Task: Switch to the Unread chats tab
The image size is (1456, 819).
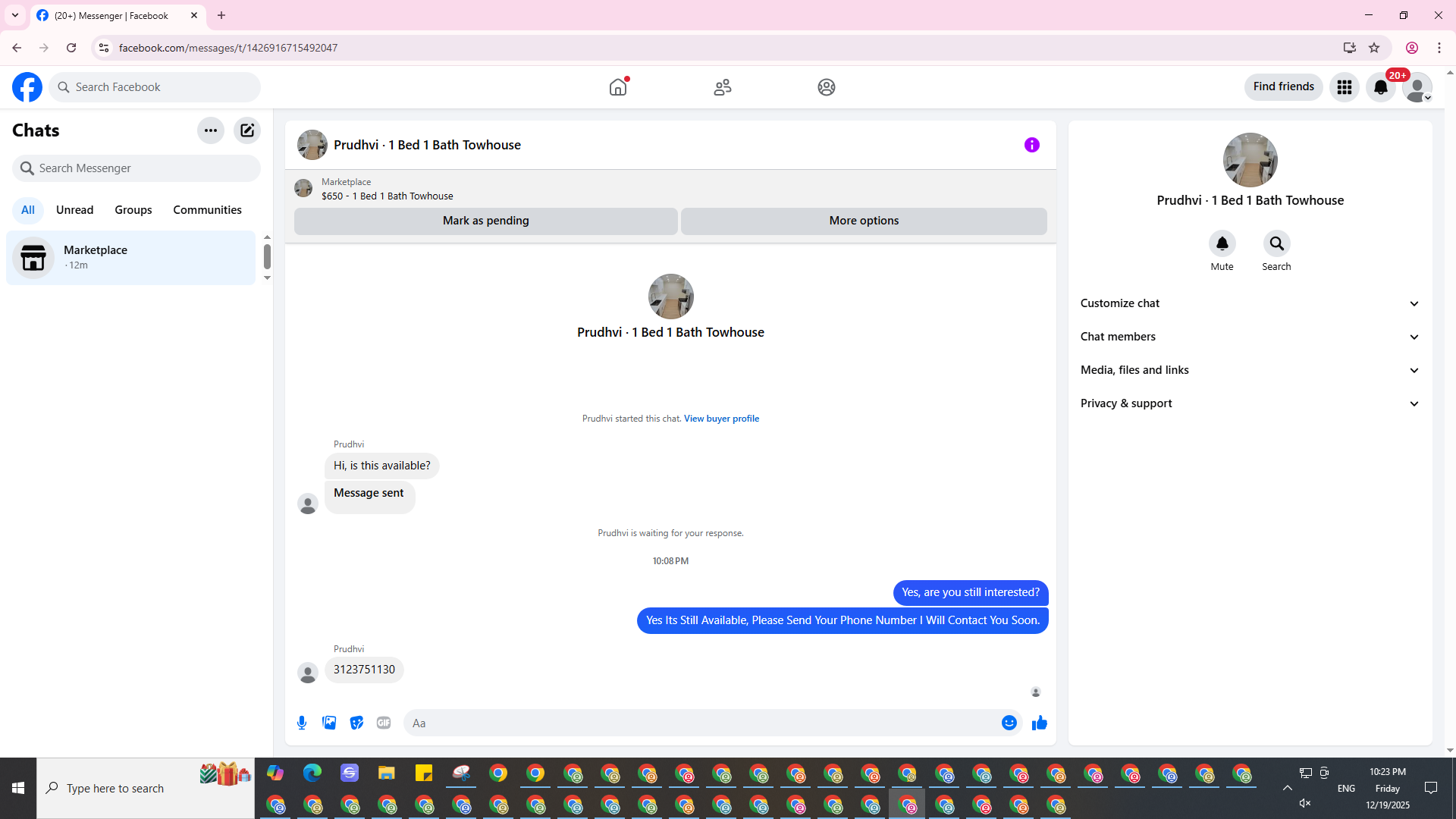Action: tap(74, 210)
